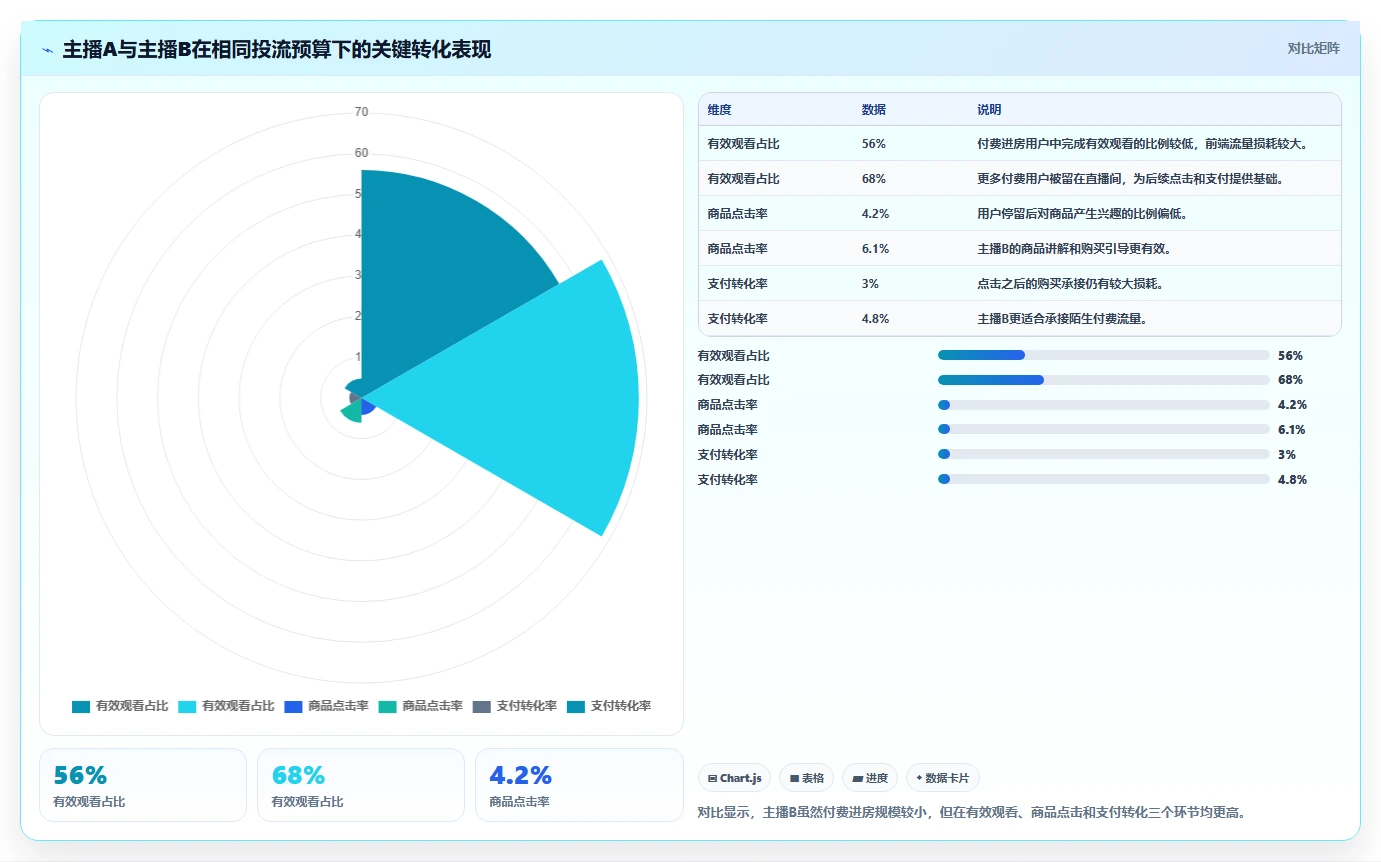Click the description ending with 前端流量损耗较大
The height and width of the screenshot is (862, 1381).
1143,144
